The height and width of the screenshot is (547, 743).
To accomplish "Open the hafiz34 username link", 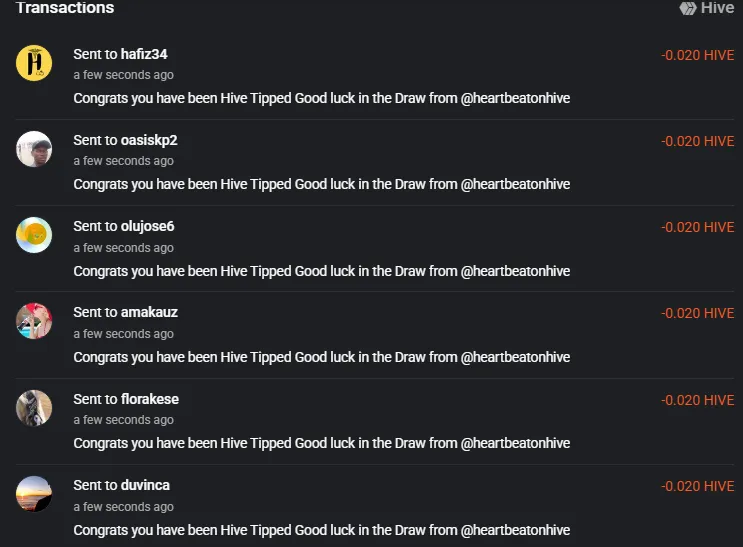I will (144, 54).
